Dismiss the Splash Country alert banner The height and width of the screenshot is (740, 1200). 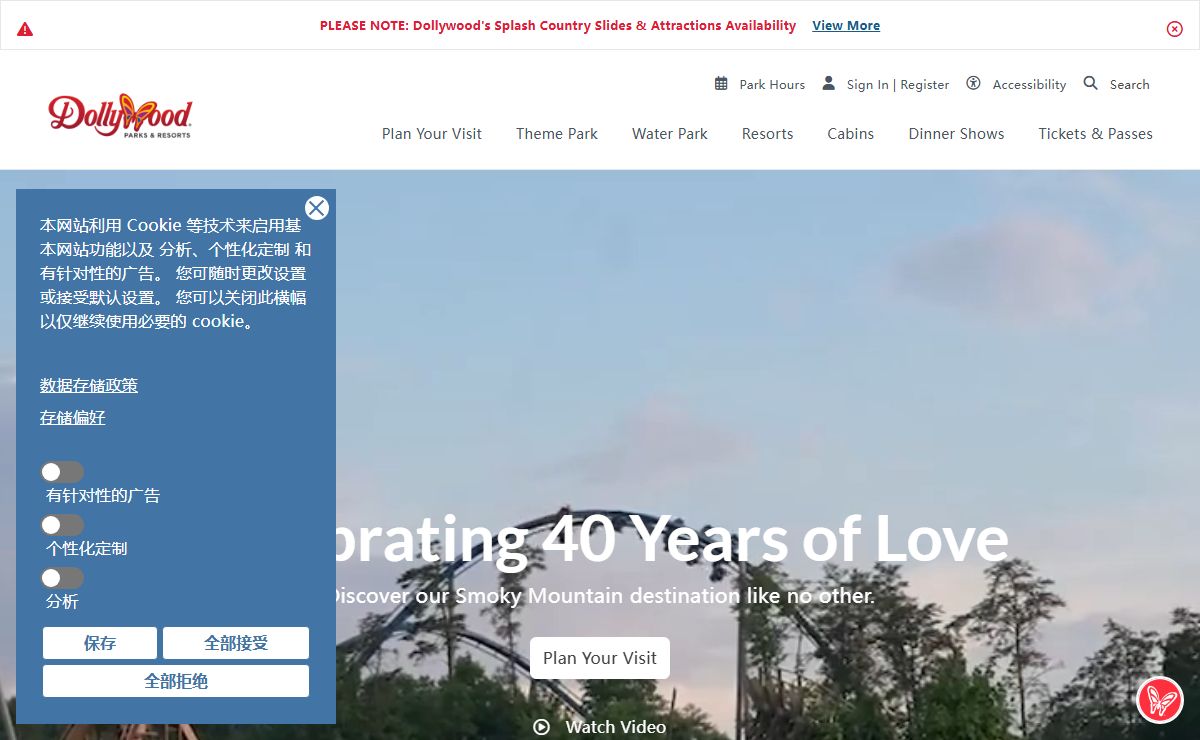coord(1175,29)
